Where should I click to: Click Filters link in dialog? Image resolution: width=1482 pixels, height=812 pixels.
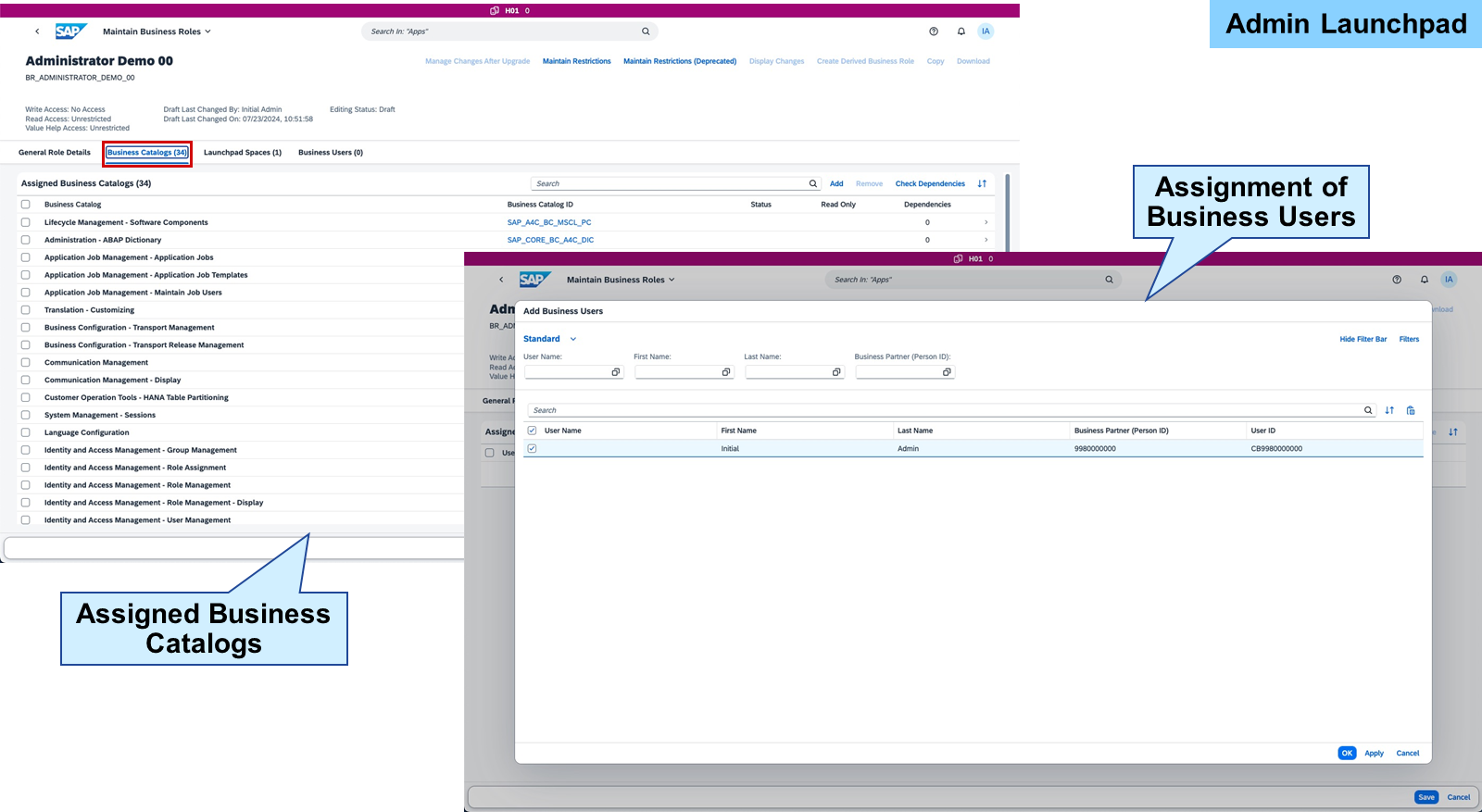pos(1409,339)
